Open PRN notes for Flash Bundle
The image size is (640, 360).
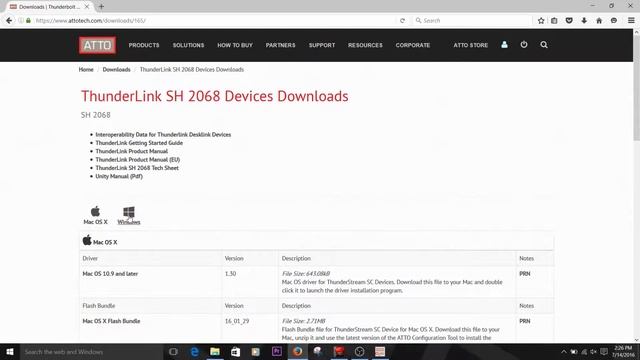pos(524,321)
